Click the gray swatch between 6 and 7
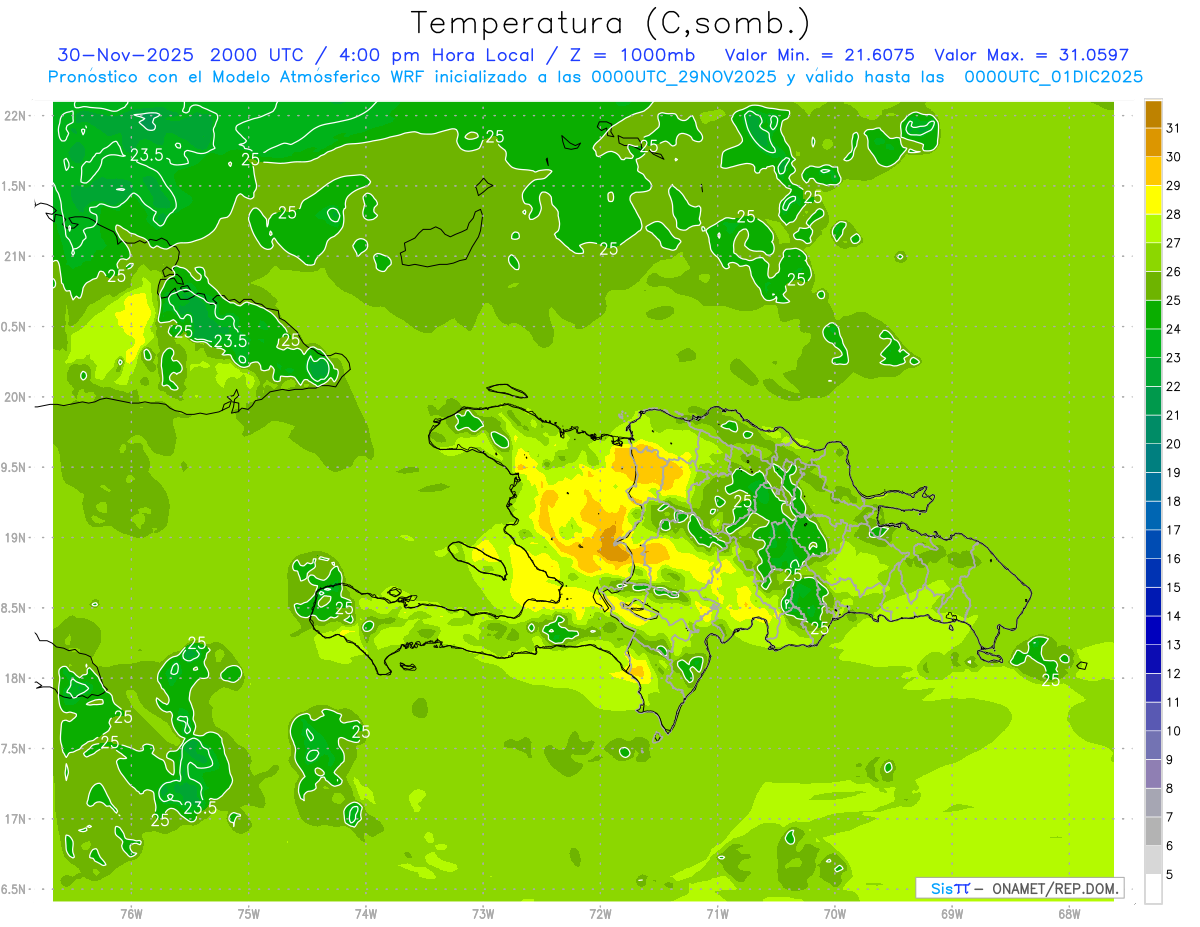 tap(1153, 832)
